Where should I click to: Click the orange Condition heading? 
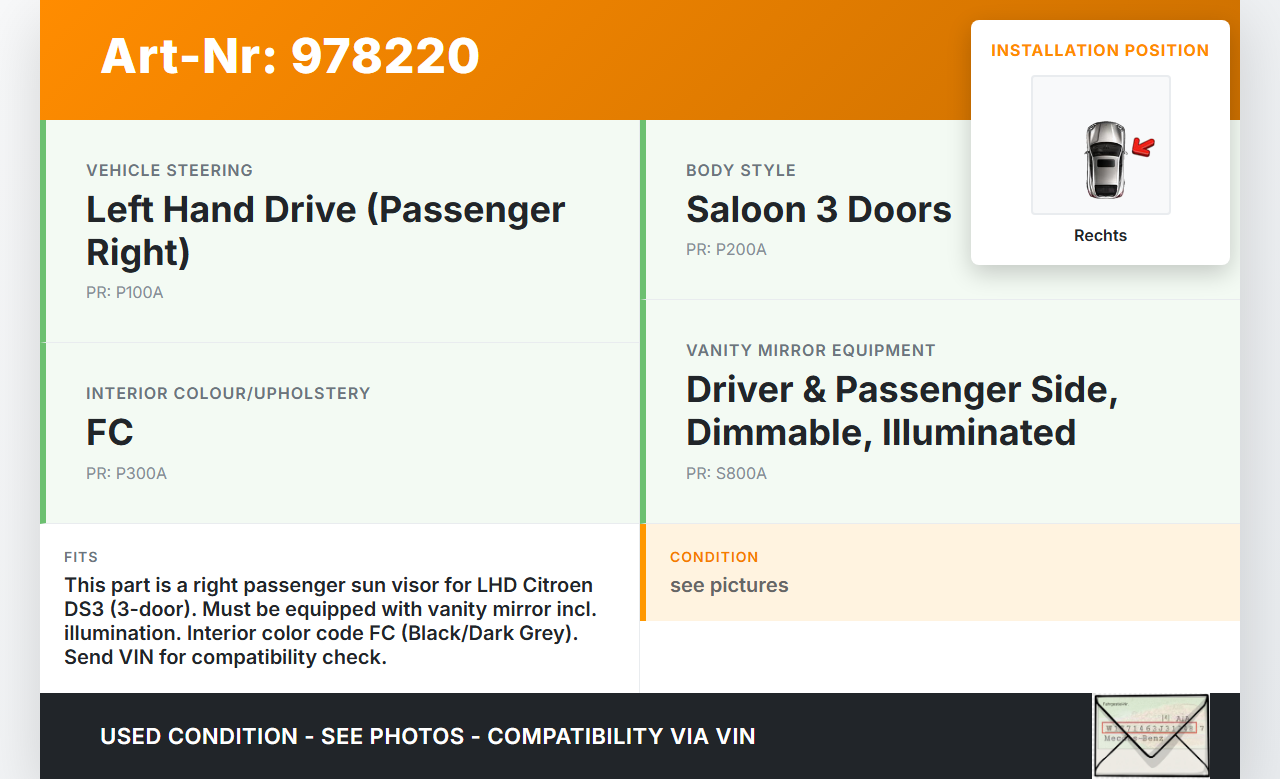coord(714,557)
